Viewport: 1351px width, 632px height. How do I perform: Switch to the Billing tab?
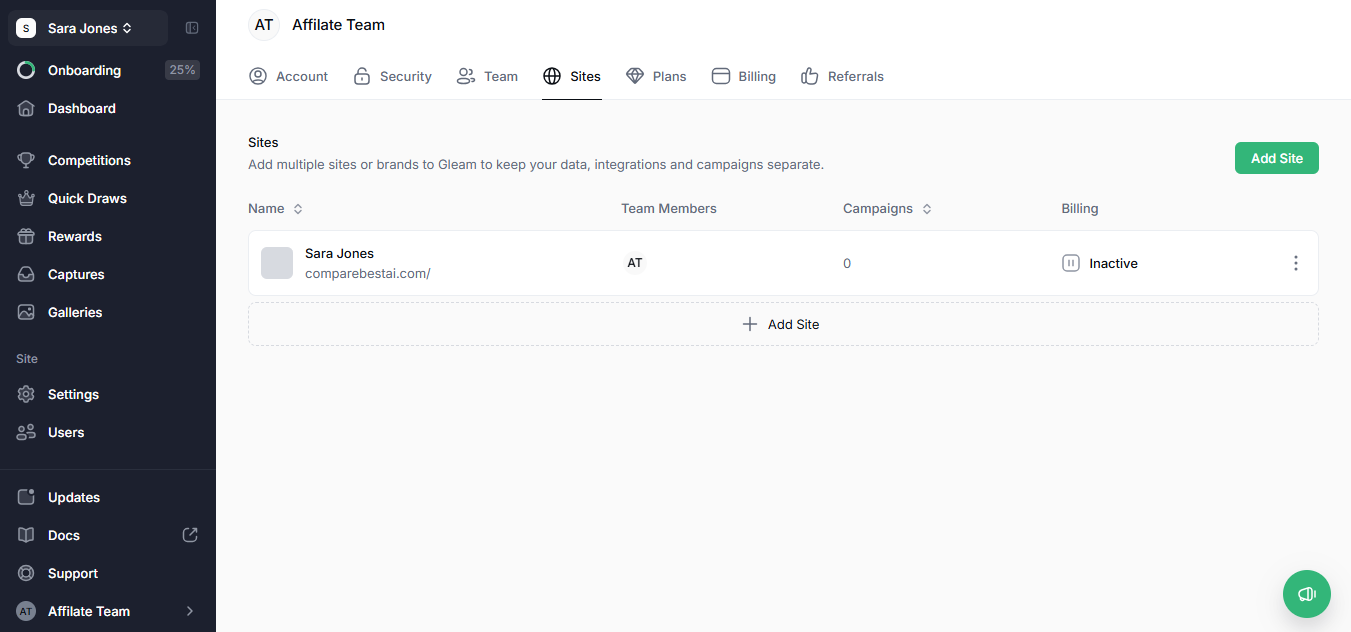click(743, 76)
